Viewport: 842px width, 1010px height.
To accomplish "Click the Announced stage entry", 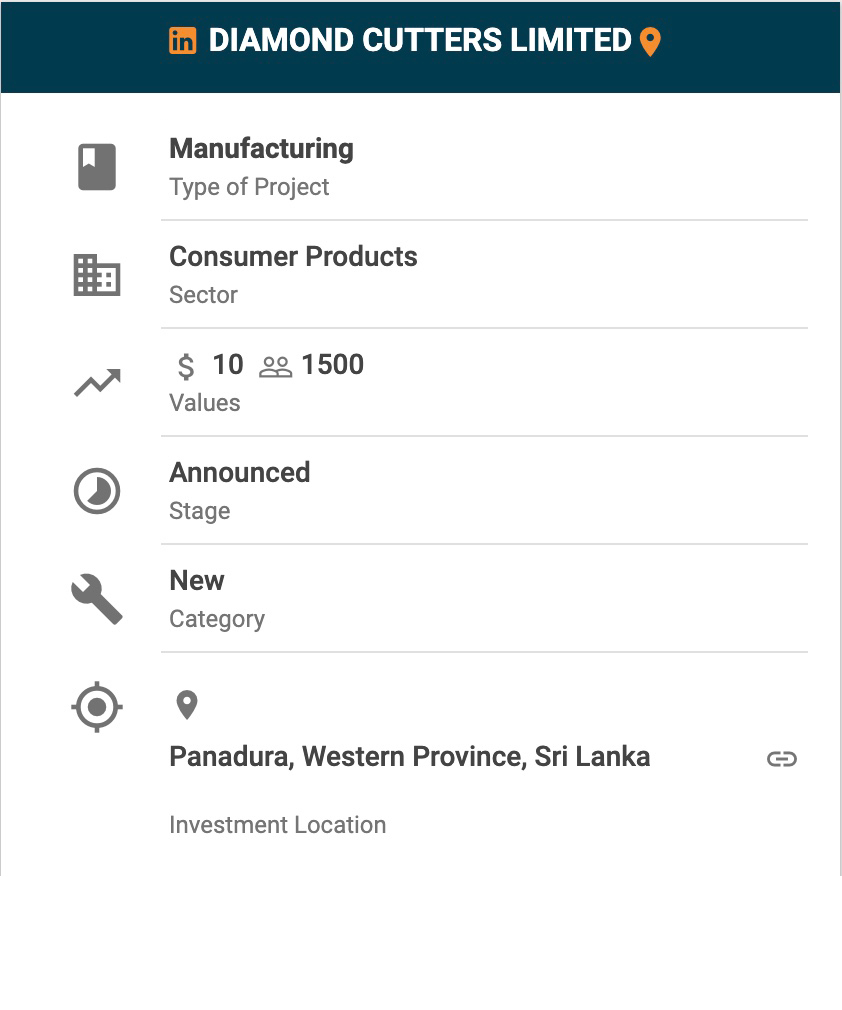I will point(240,473).
